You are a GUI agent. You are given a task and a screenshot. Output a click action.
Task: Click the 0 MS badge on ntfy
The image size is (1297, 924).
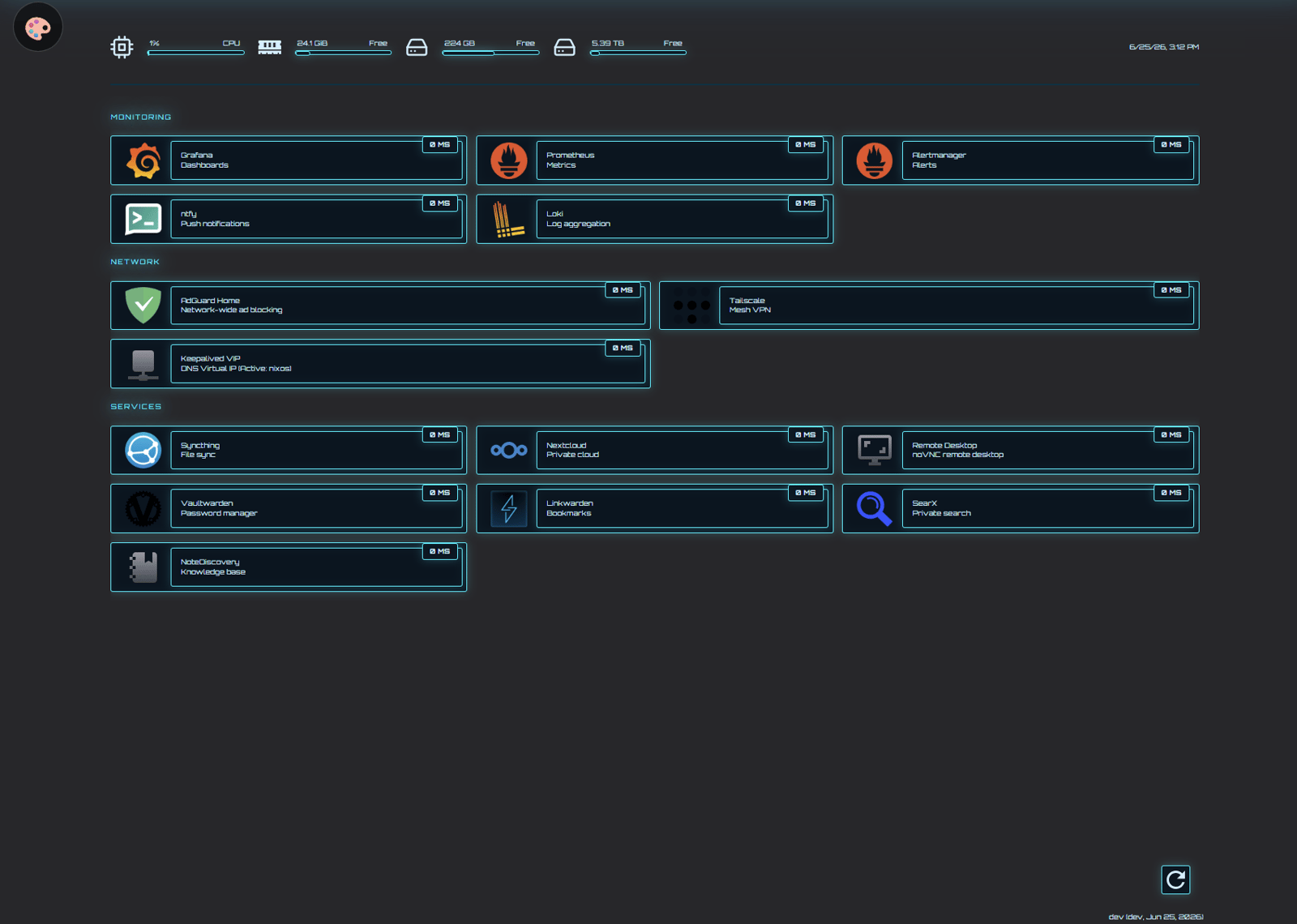[440, 203]
